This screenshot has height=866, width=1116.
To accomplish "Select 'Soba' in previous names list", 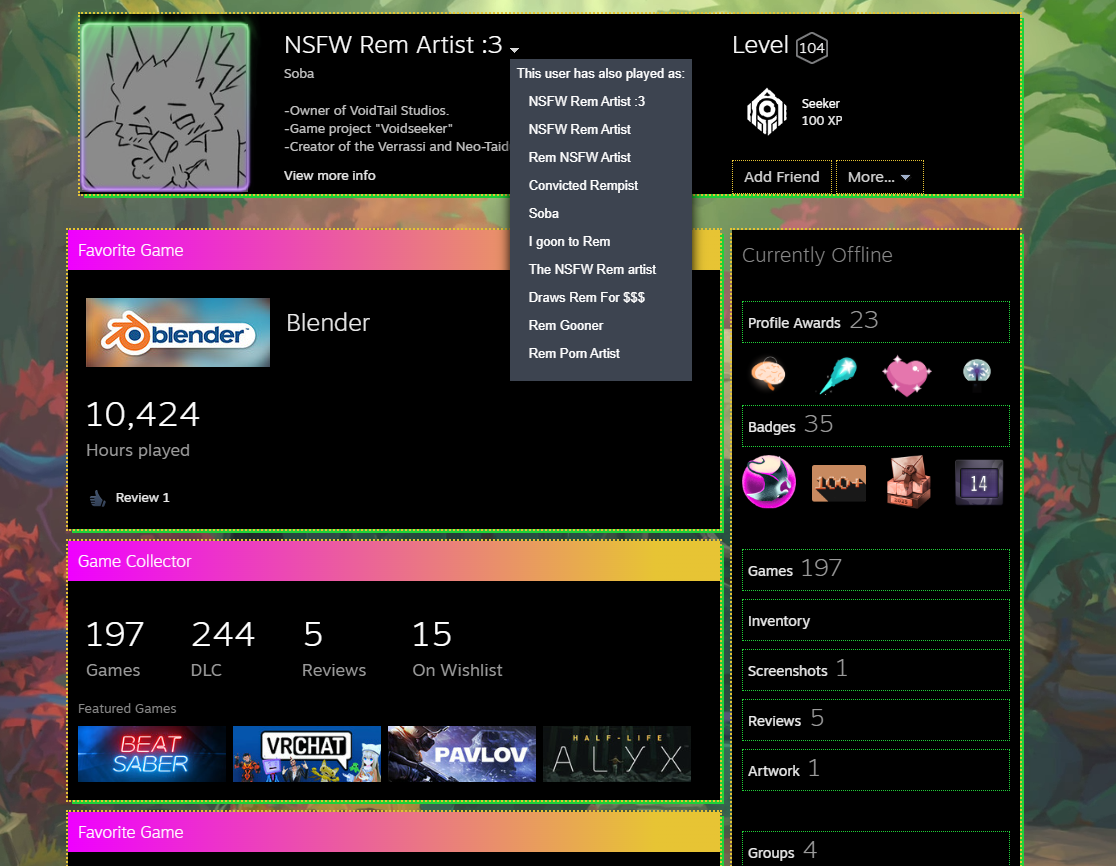I will [544, 213].
